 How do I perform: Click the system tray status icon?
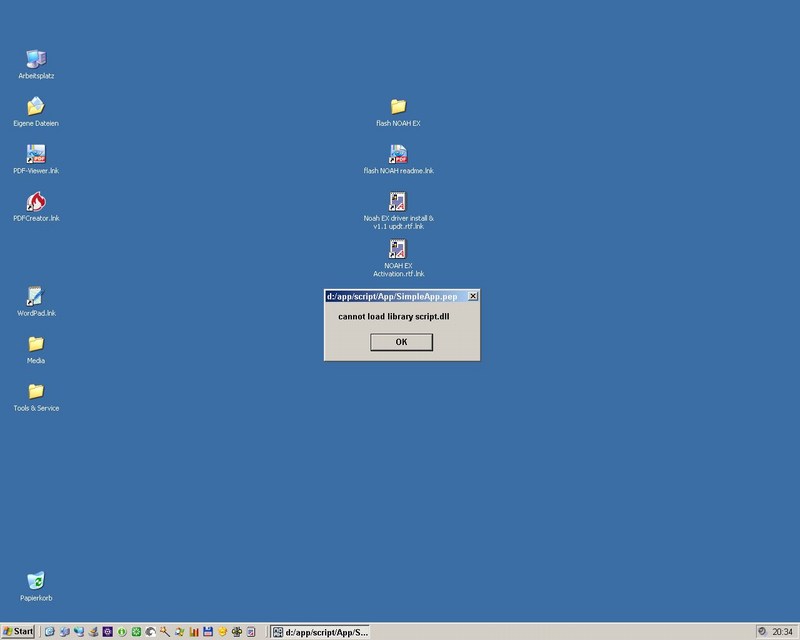point(762,632)
